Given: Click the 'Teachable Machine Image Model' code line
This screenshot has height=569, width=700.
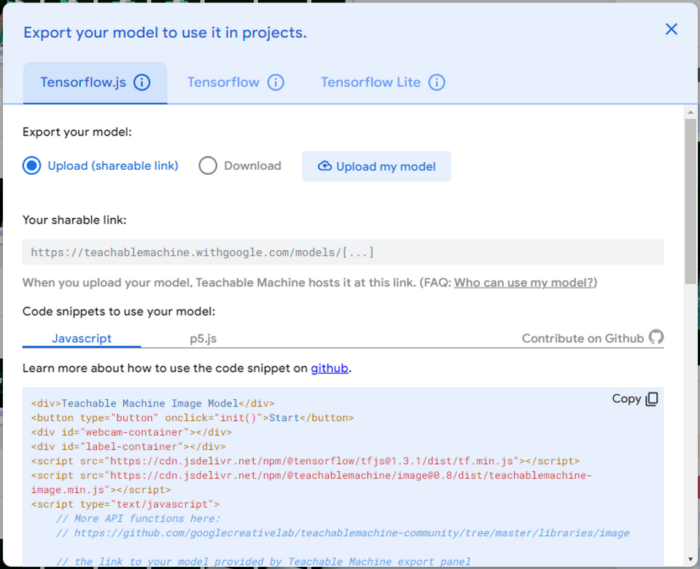Looking at the screenshot, I should [153, 403].
